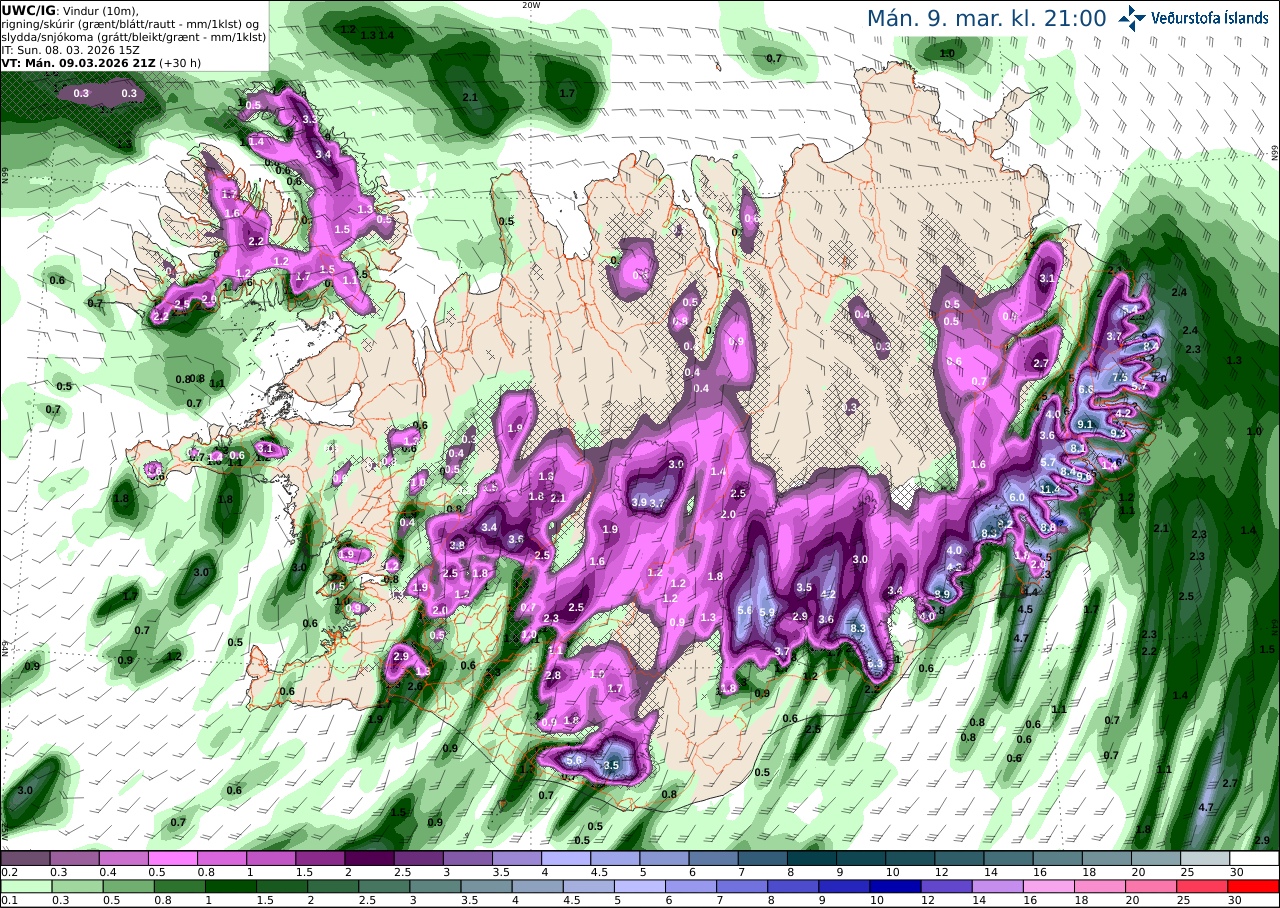Pick the light lavender 4 swatch in upper legend
Viewport: 1280px width, 908px height.
coord(566,858)
